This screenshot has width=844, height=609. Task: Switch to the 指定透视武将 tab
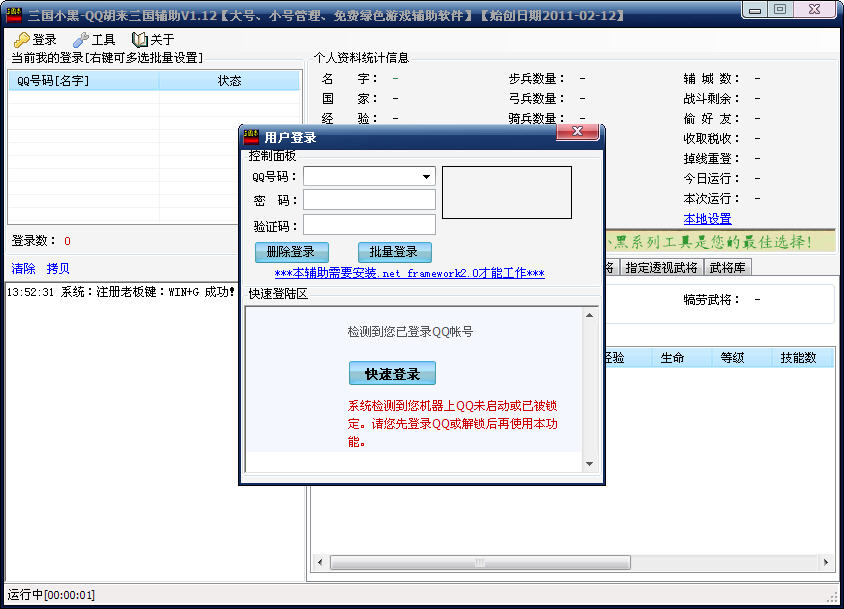[x=661, y=268]
